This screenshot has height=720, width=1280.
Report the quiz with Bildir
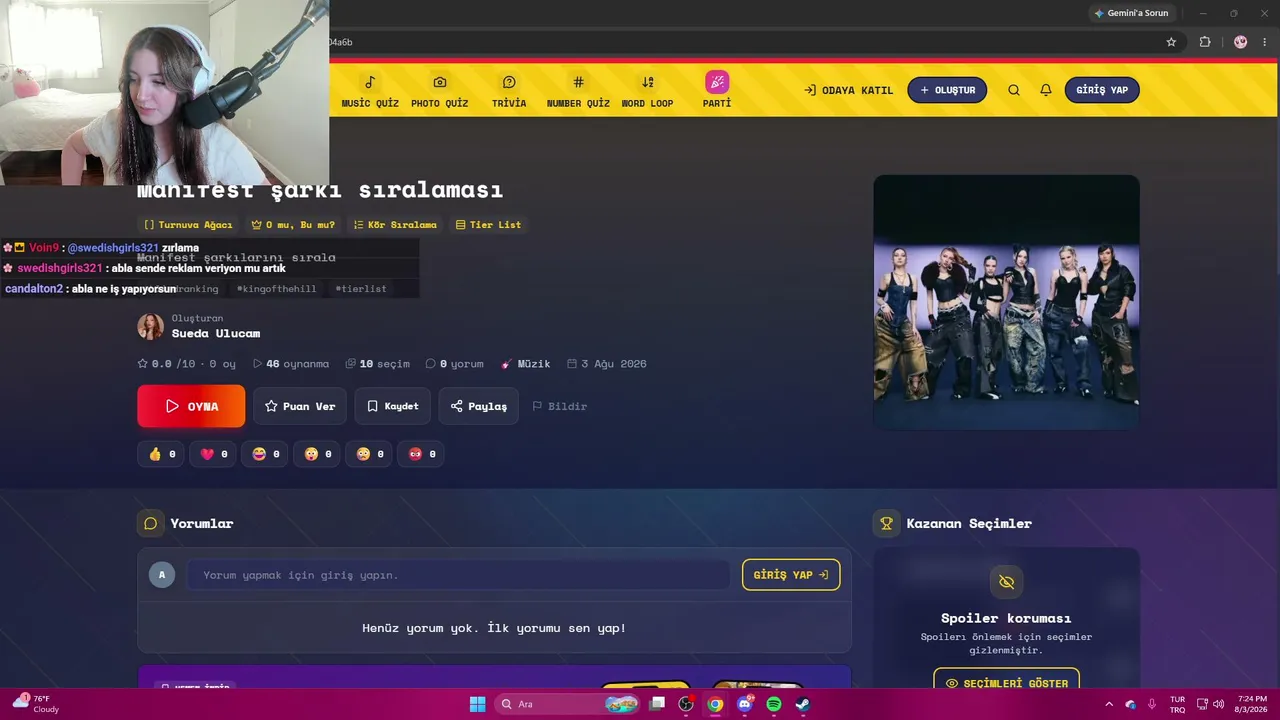pyautogui.click(x=559, y=406)
